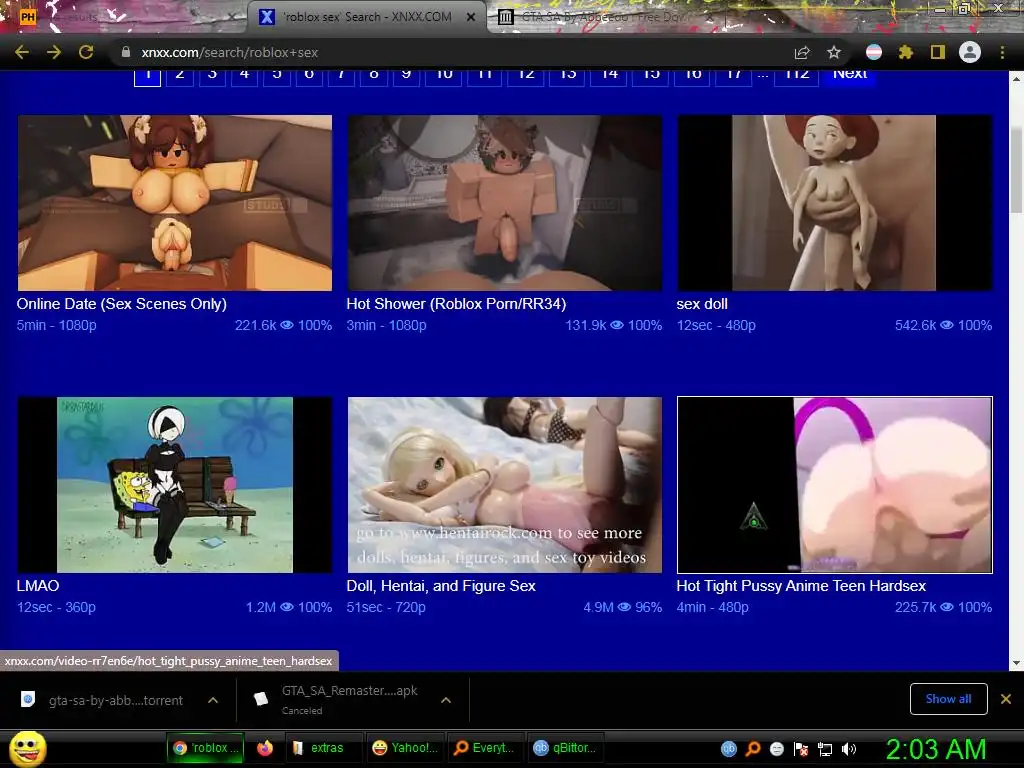
Task: Open the profile avatar menu
Action: [970, 52]
